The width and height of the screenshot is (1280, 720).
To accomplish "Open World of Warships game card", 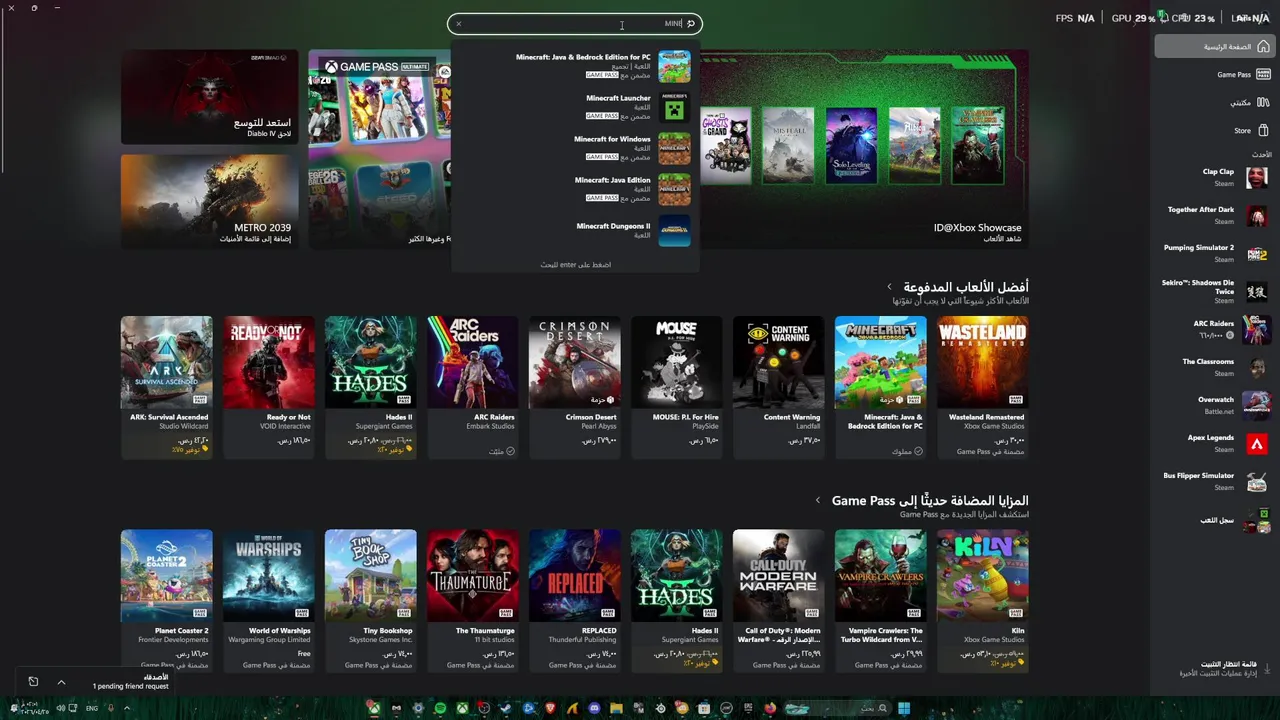I will pyautogui.click(x=268, y=600).
